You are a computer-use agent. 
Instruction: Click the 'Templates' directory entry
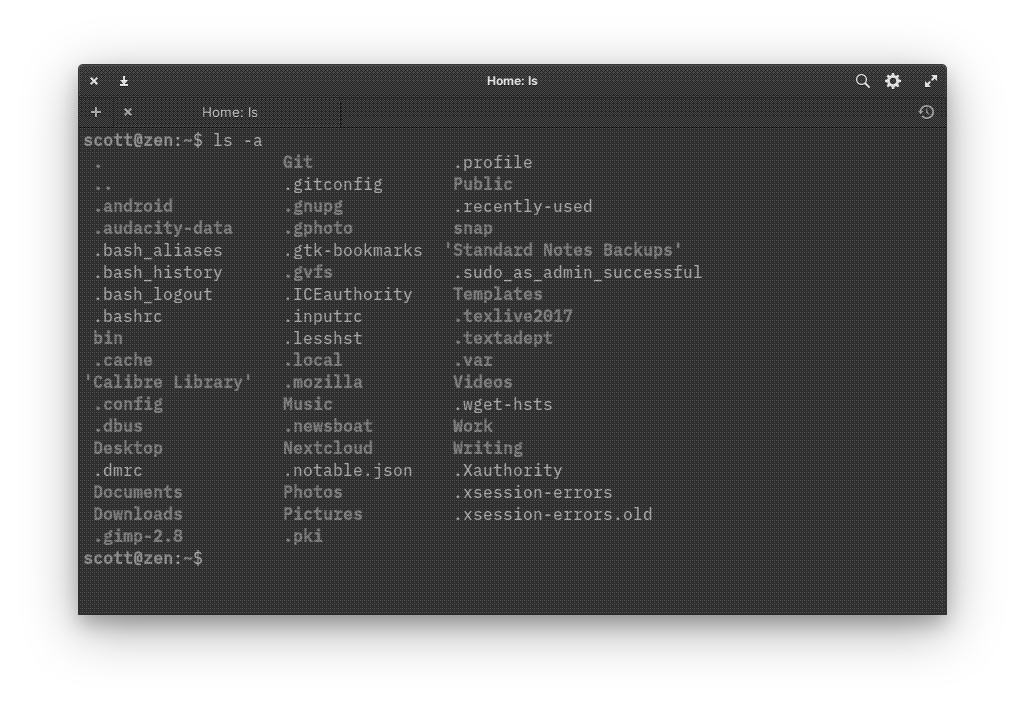coord(497,294)
